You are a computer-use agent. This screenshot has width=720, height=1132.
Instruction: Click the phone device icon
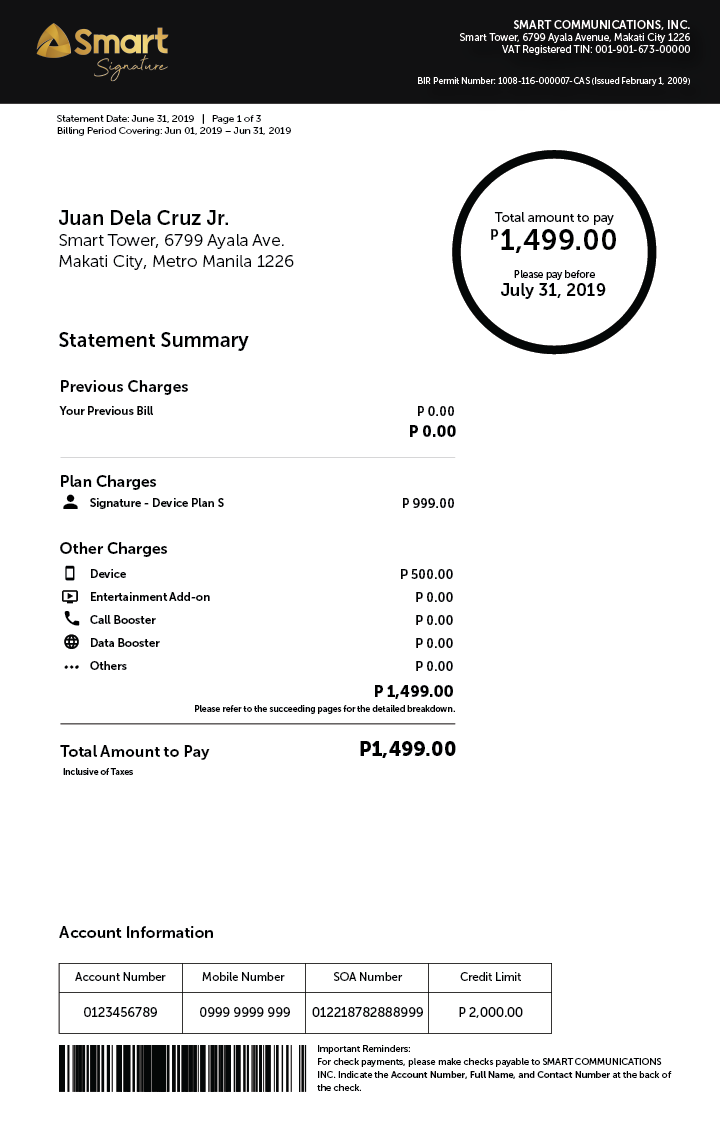(x=70, y=573)
